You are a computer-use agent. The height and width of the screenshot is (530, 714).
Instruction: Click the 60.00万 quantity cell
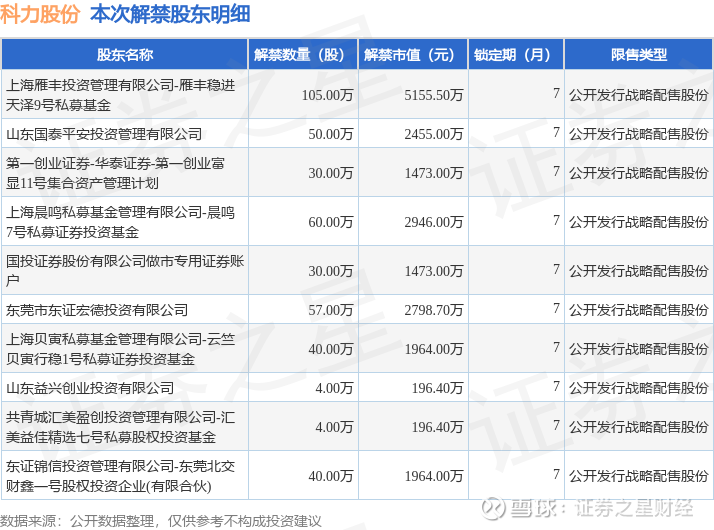(x=331, y=222)
